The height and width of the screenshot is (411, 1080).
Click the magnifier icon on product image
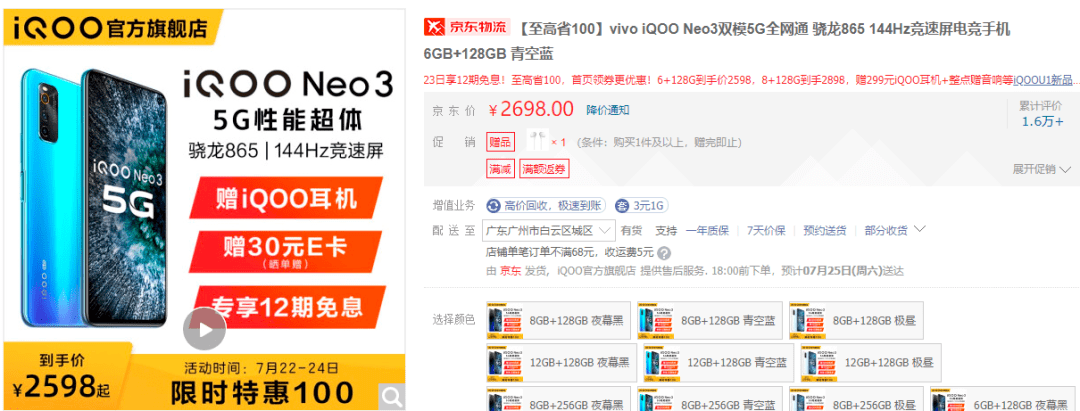(x=391, y=396)
